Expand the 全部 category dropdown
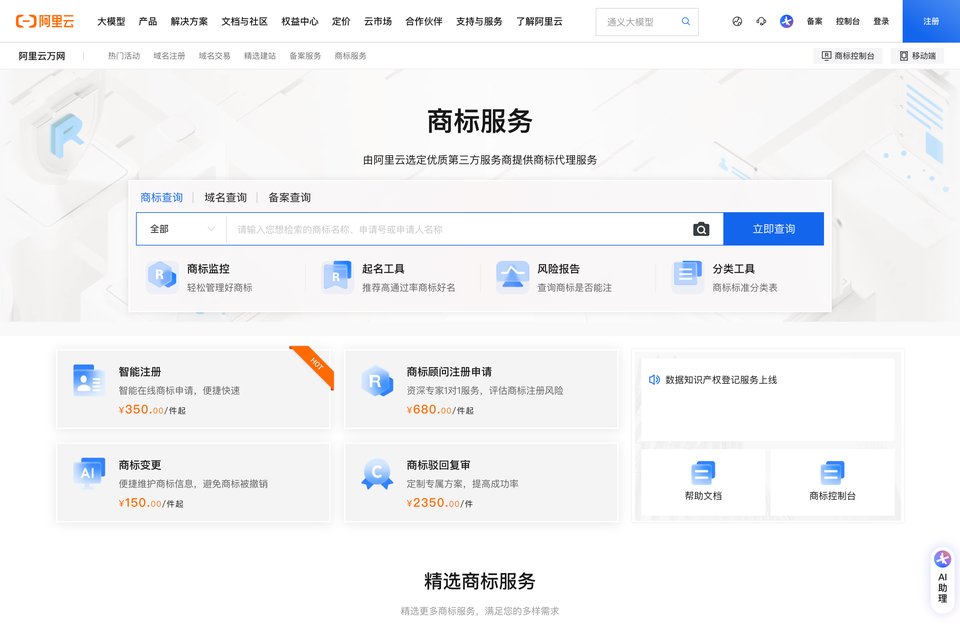960x627 pixels. pos(182,229)
